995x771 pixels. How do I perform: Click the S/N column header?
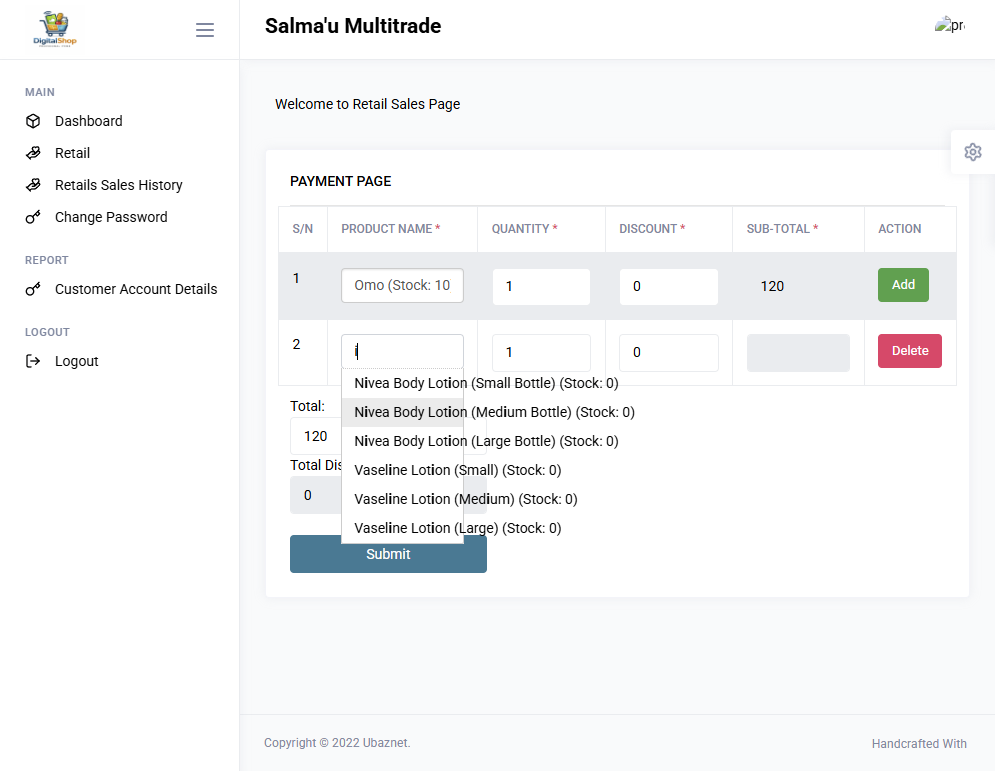(303, 229)
